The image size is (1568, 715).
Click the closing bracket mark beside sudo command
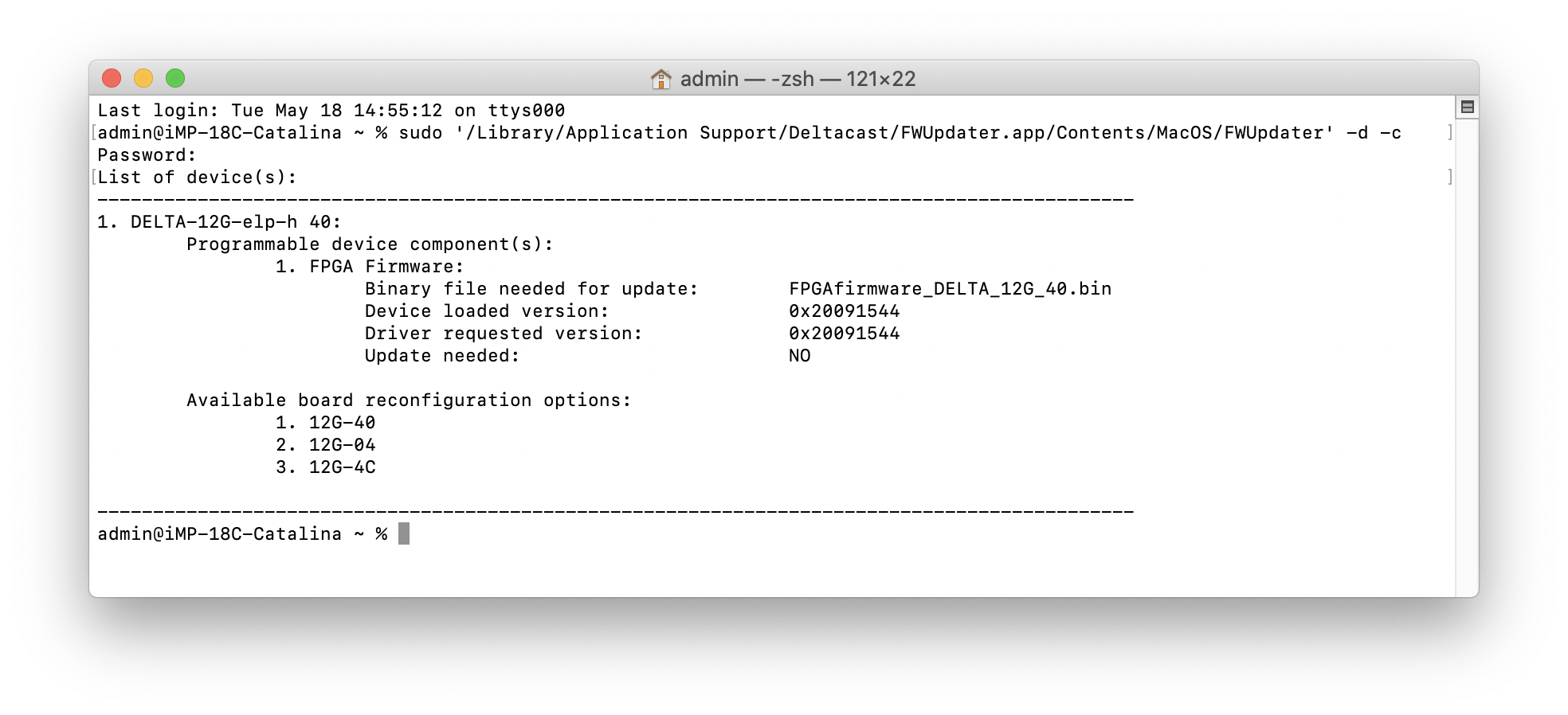coord(1450,133)
